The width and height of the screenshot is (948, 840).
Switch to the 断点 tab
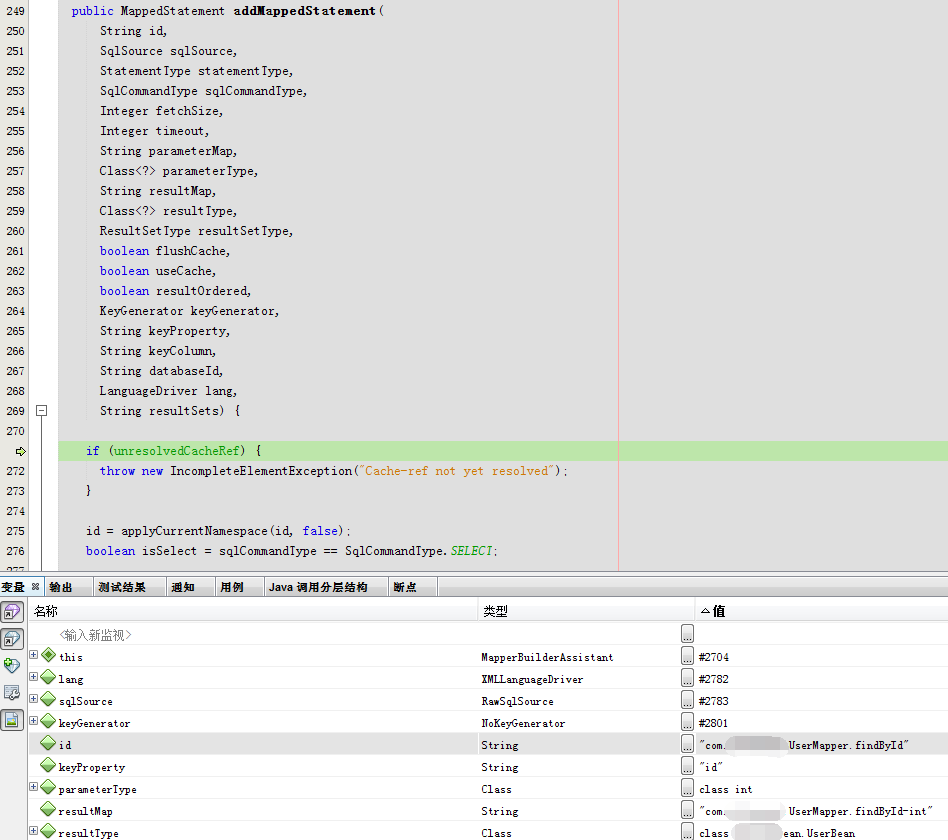pyautogui.click(x=404, y=587)
